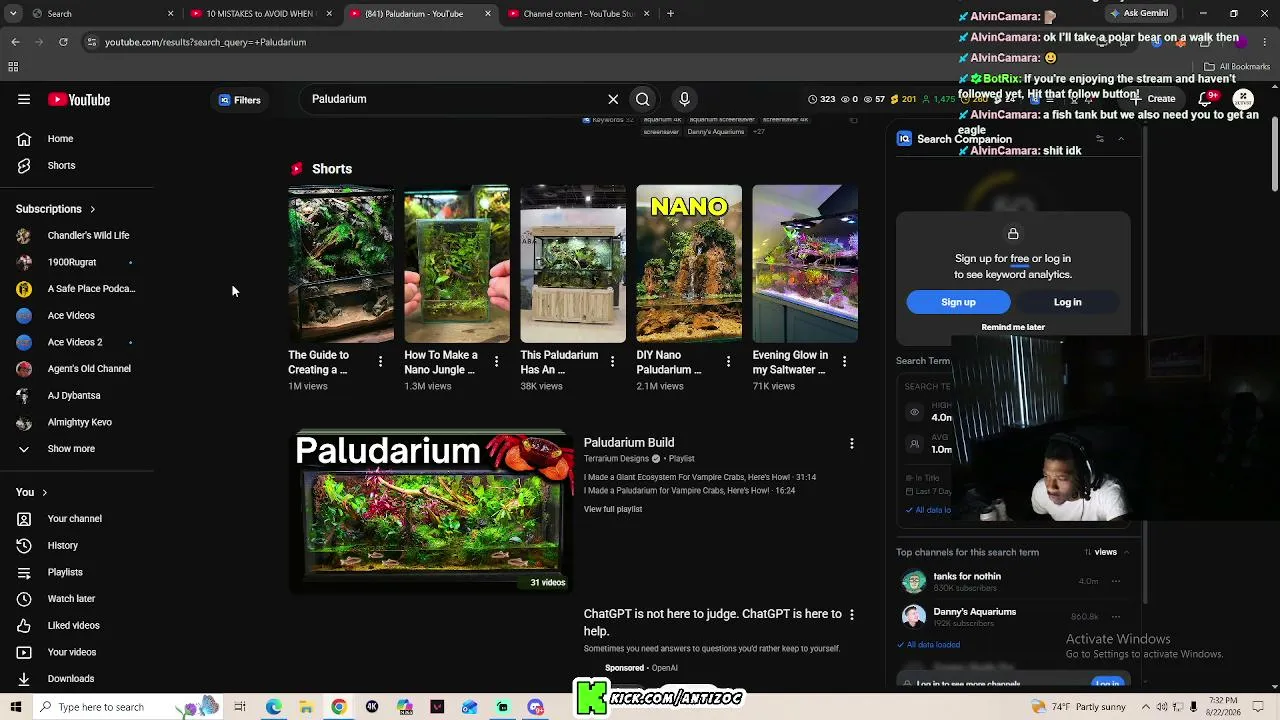Open a new browser tab
Viewport: 1280px width, 720px height.
coord(670,14)
